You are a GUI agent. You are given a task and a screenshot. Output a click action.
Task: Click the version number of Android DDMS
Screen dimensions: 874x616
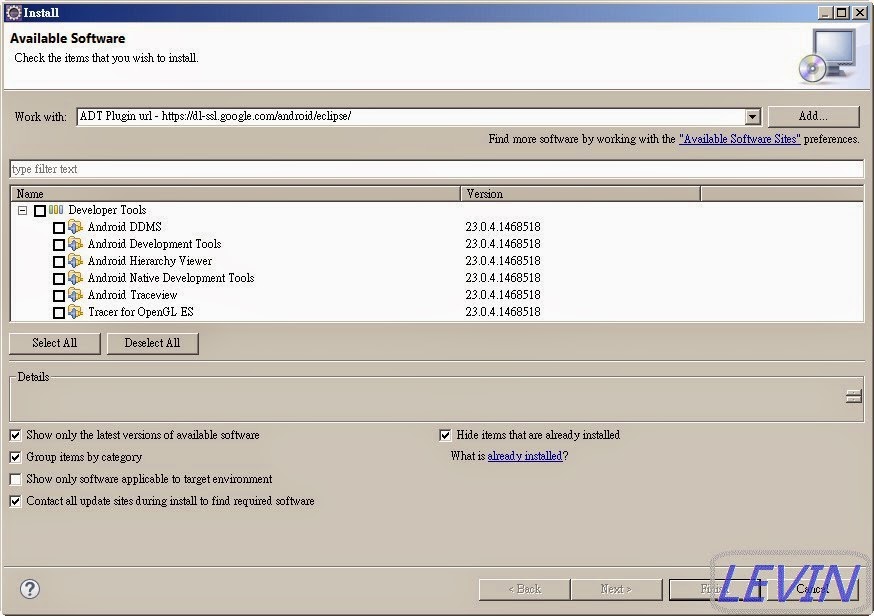pos(503,227)
